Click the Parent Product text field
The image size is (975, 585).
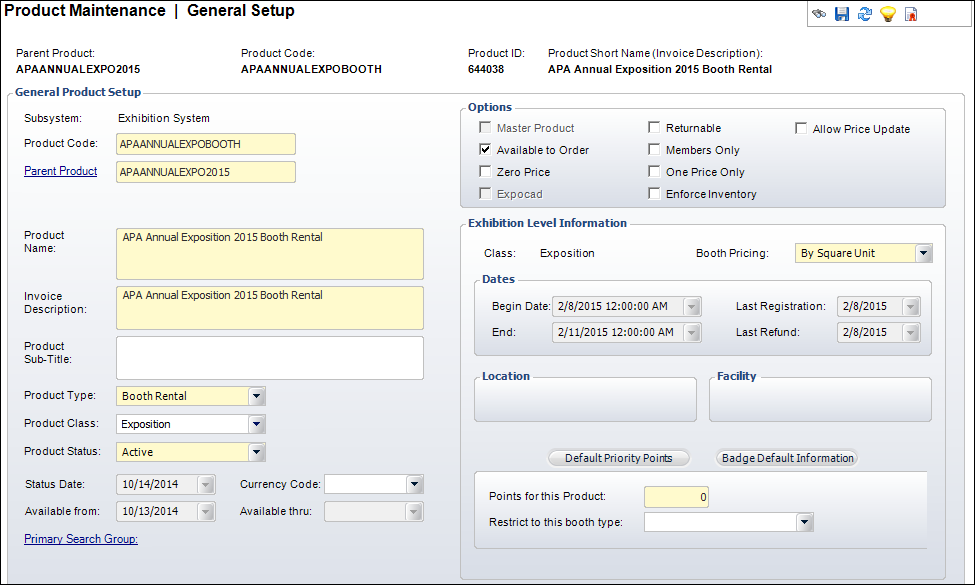coord(206,172)
